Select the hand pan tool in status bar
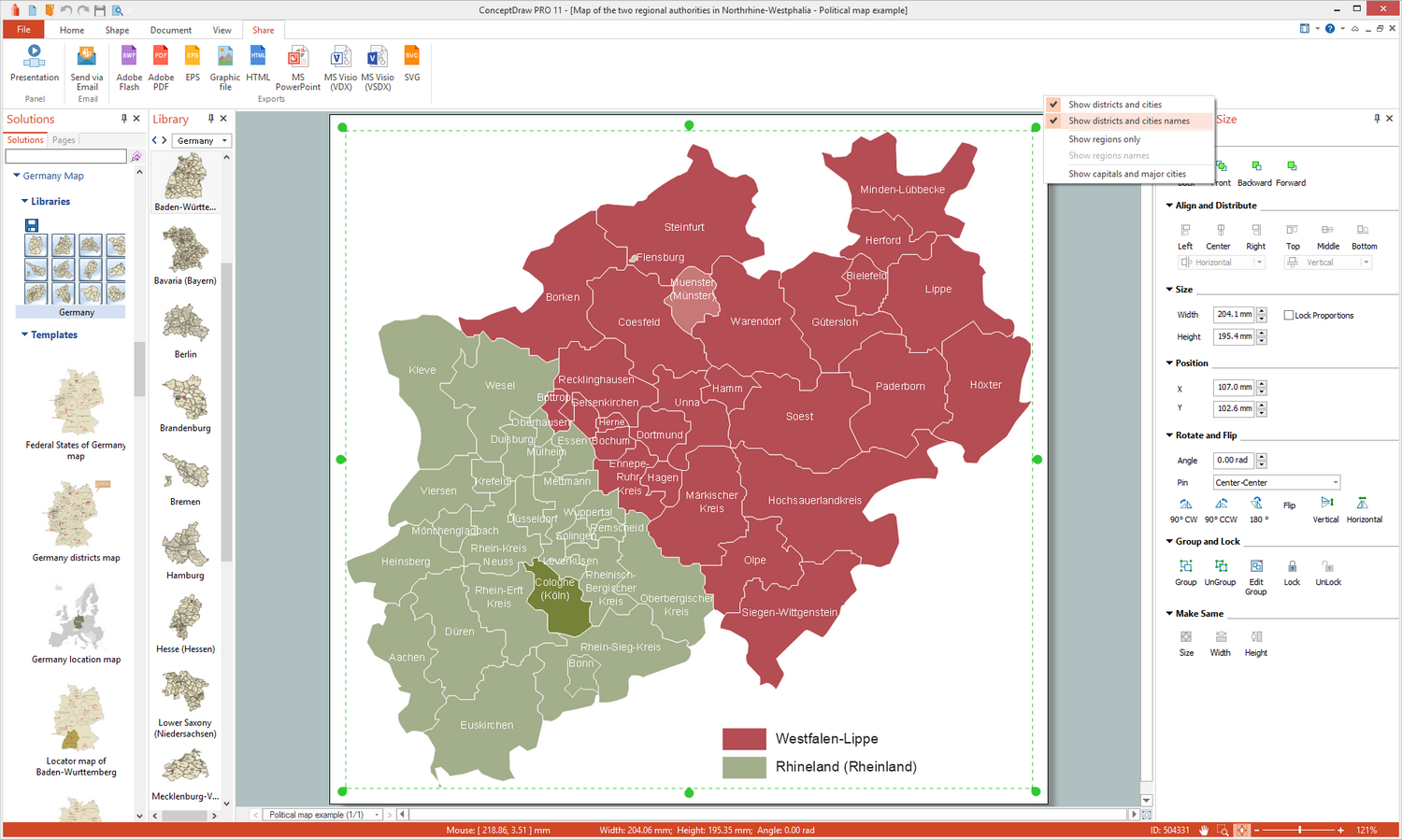The width and height of the screenshot is (1402, 840). pos(1204,830)
